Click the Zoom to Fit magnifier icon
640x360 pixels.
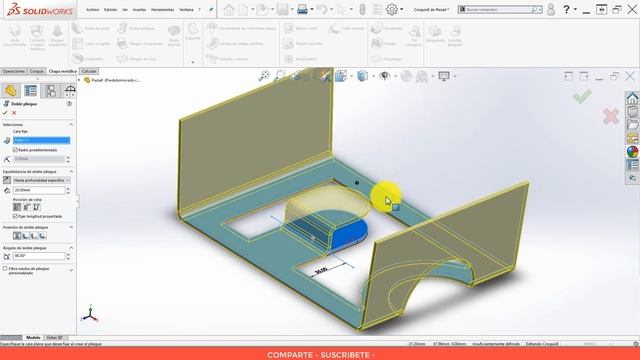coord(264,76)
